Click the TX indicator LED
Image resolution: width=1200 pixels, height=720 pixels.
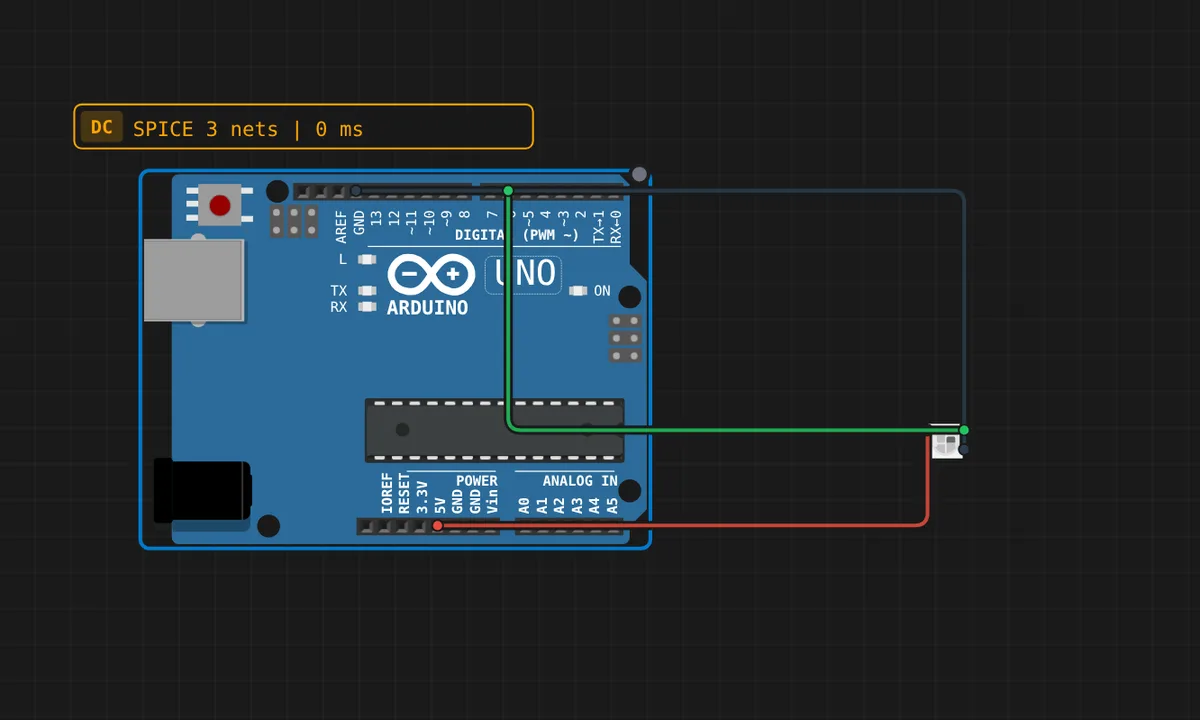[367, 291]
